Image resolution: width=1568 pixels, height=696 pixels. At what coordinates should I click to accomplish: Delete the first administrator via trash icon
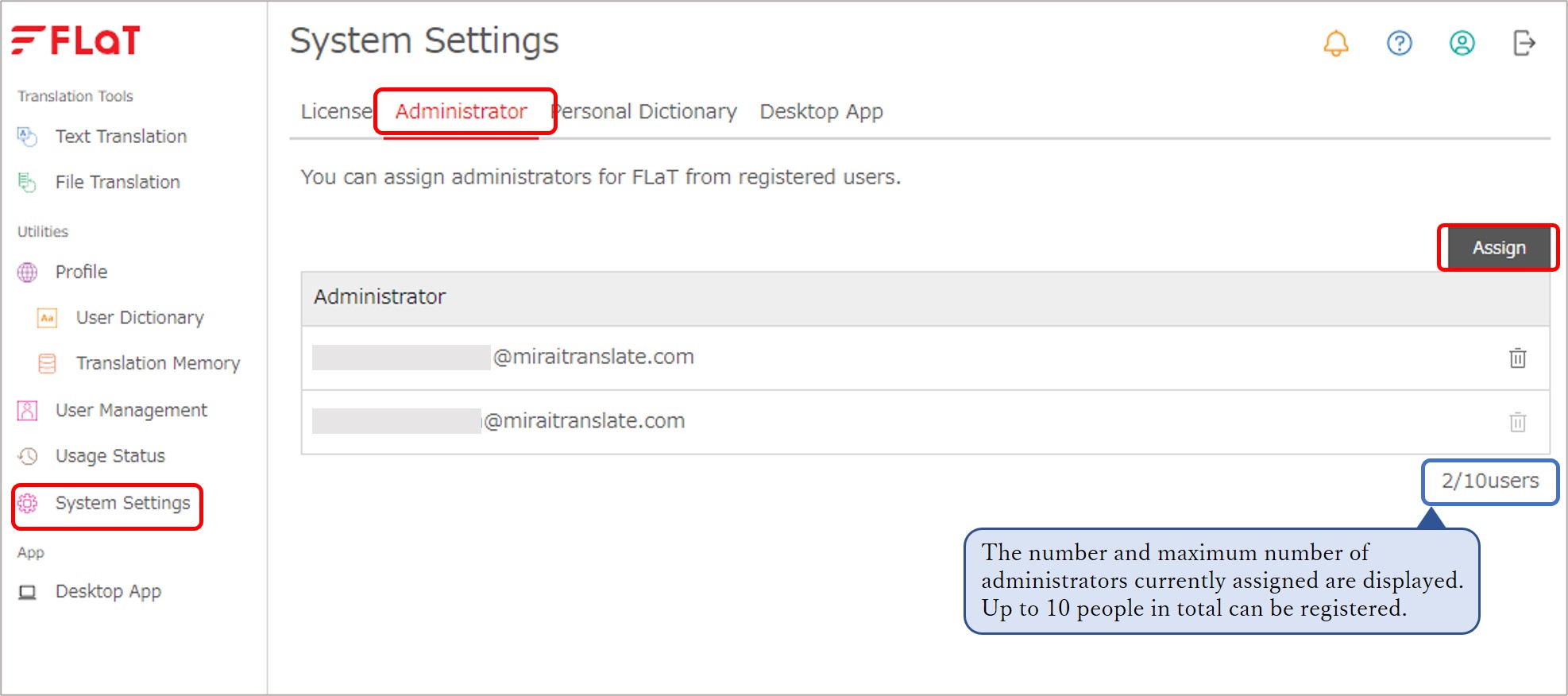point(1517,358)
